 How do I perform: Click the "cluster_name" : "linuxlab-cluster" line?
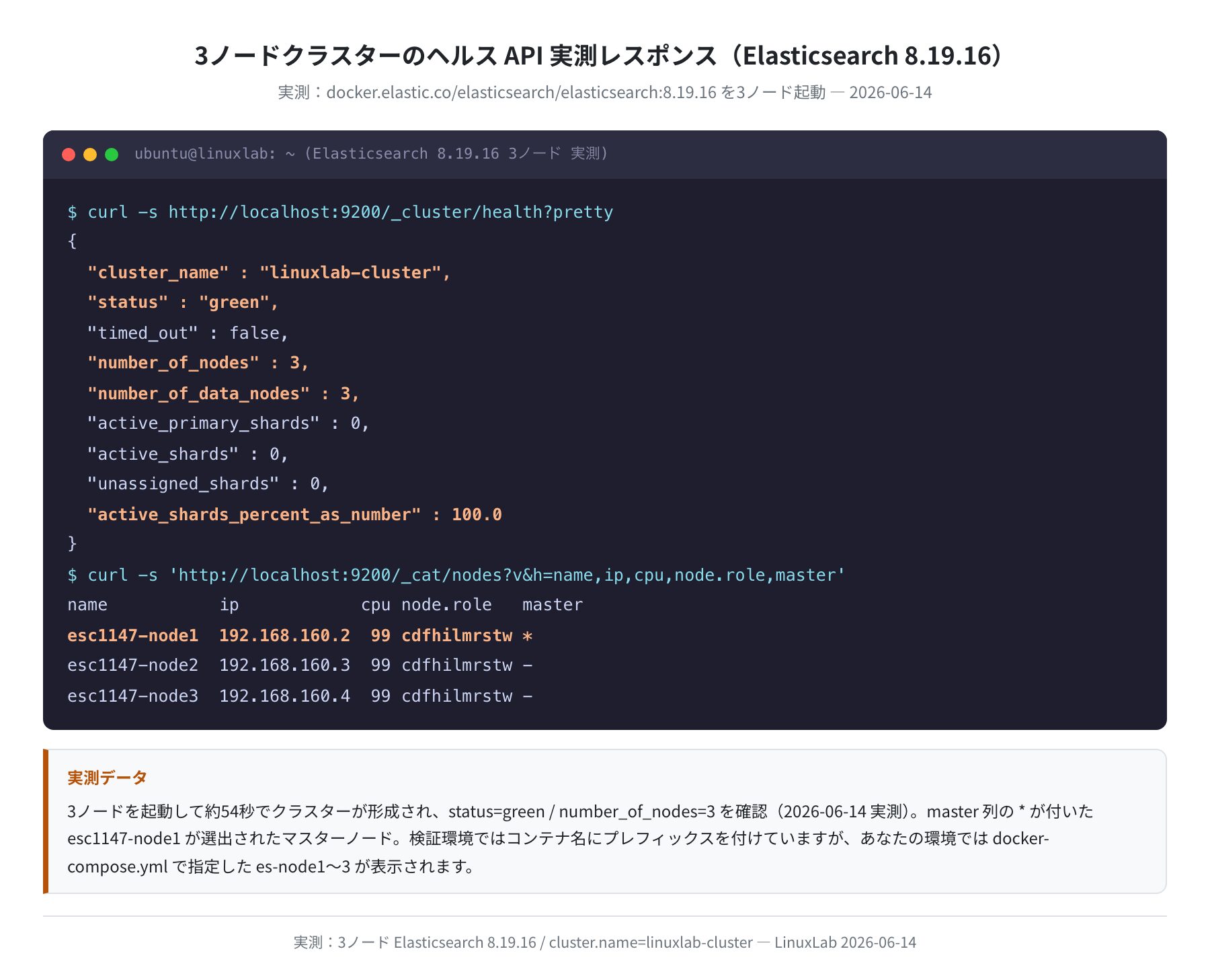click(269, 273)
